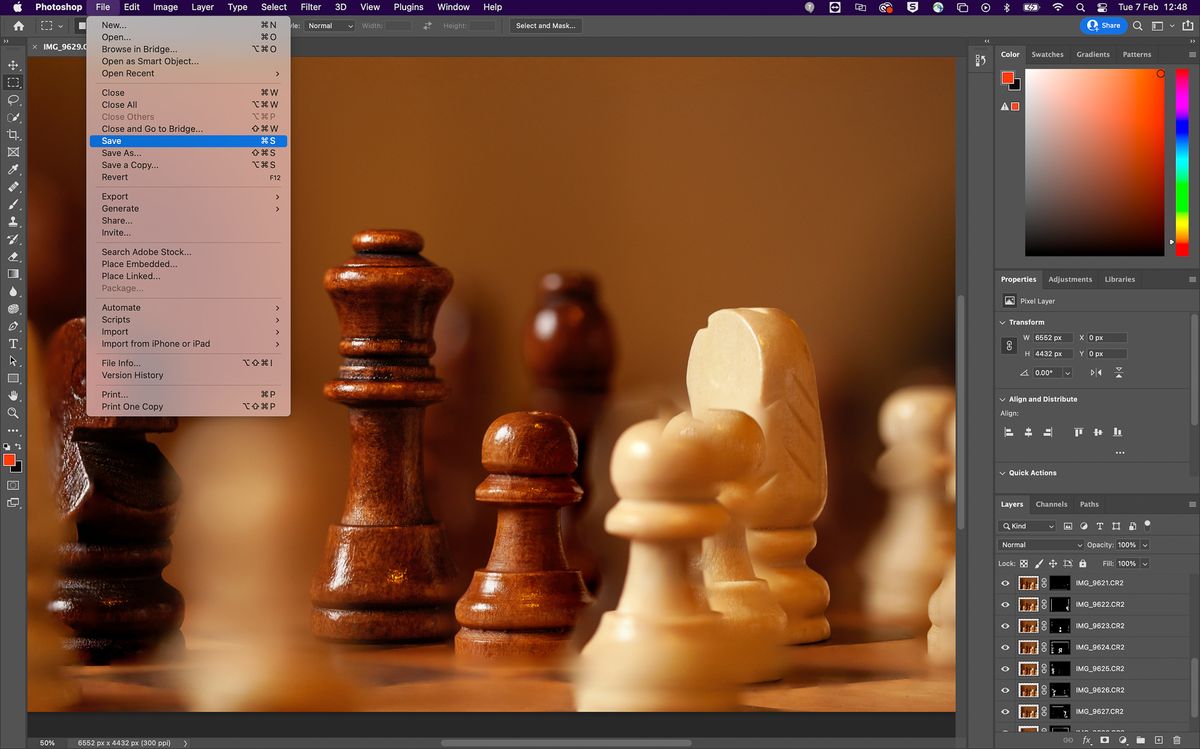Viewport: 1200px width, 749px height.
Task: Choose Save As from the File menu
Action: point(122,152)
